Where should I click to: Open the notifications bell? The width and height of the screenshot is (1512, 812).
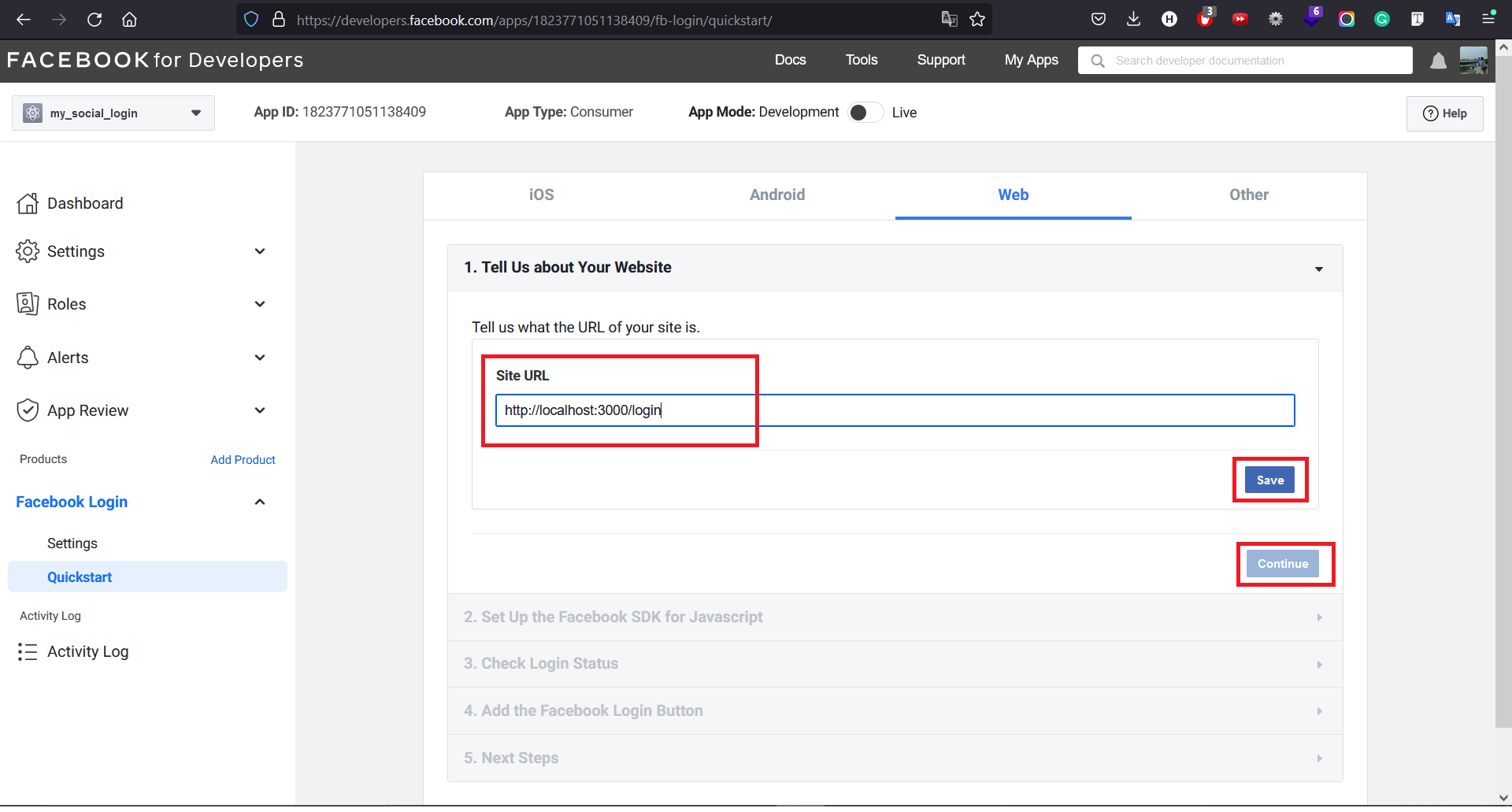tap(1438, 61)
